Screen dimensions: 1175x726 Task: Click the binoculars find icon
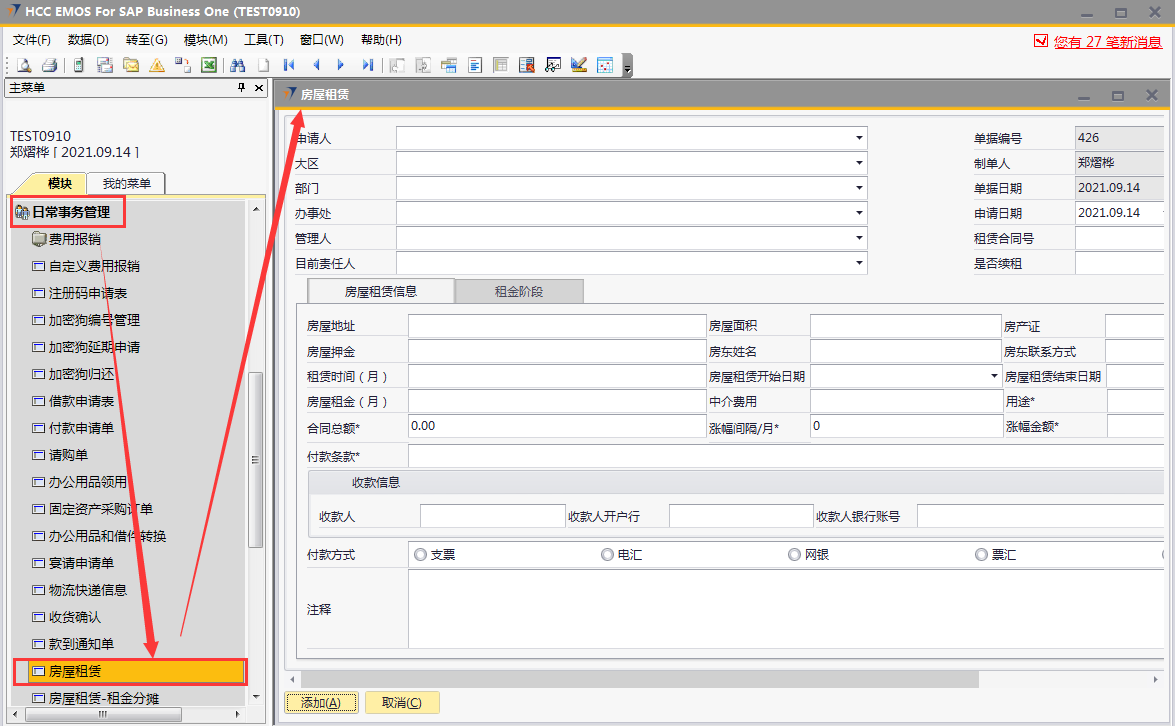[x=237, y=65]
